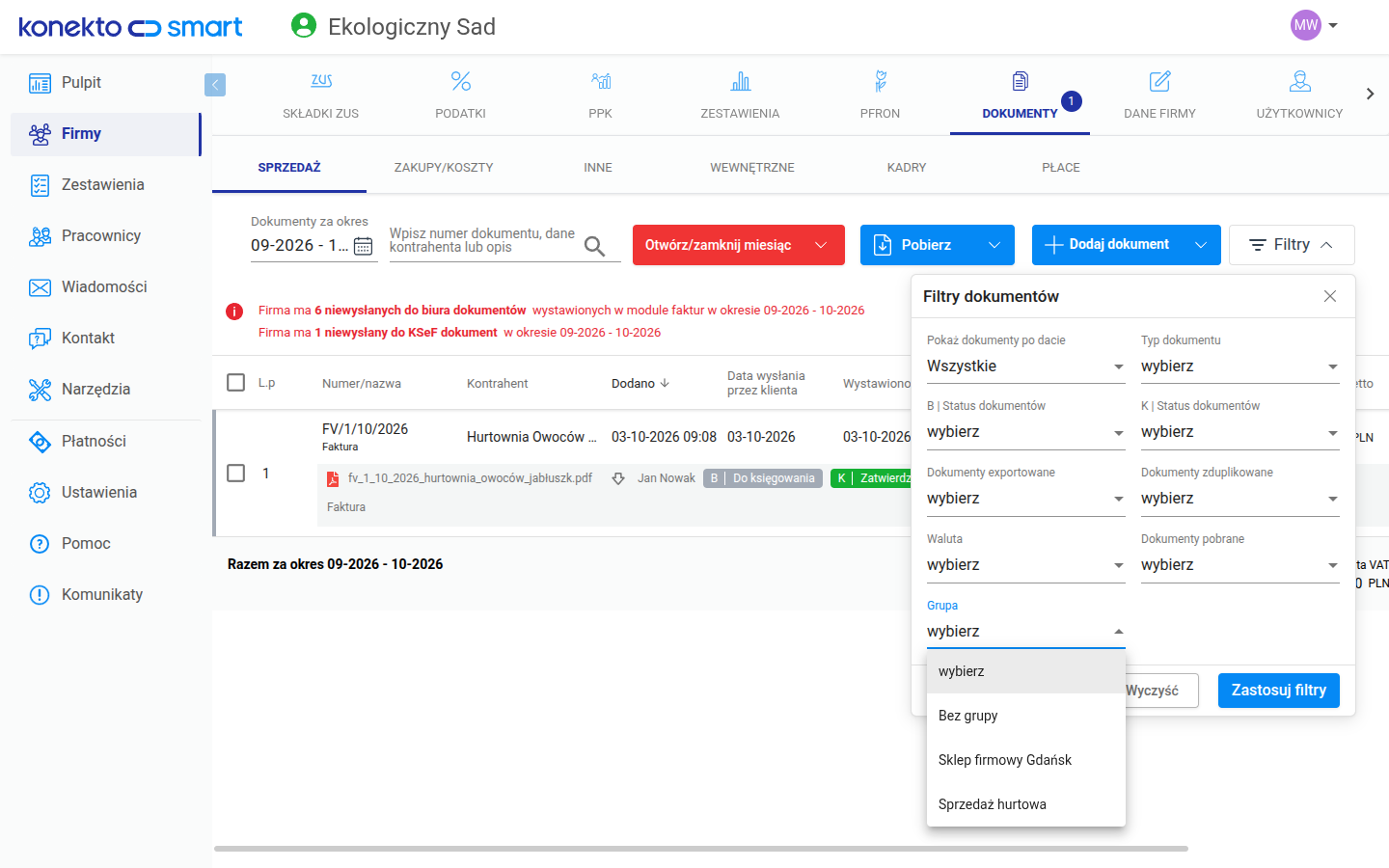1389x868 pixels.
Task: Choose Sprzedaż hurtowa group option
Action: (1026, 804)
